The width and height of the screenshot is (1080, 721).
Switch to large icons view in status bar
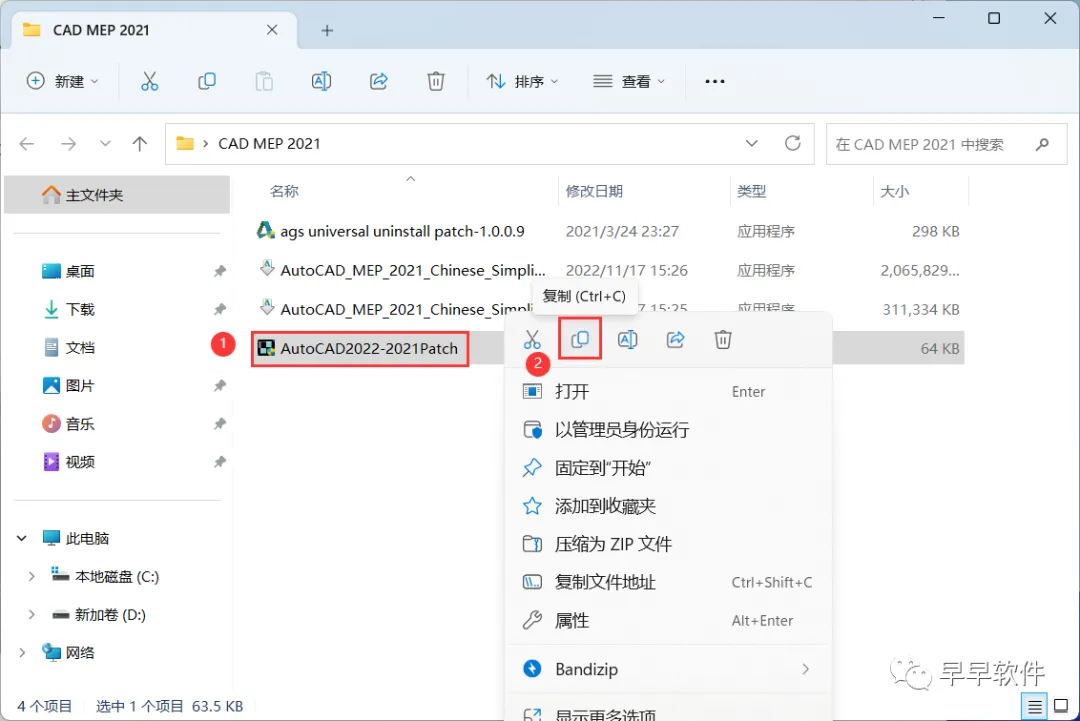tap(1061, 706)
